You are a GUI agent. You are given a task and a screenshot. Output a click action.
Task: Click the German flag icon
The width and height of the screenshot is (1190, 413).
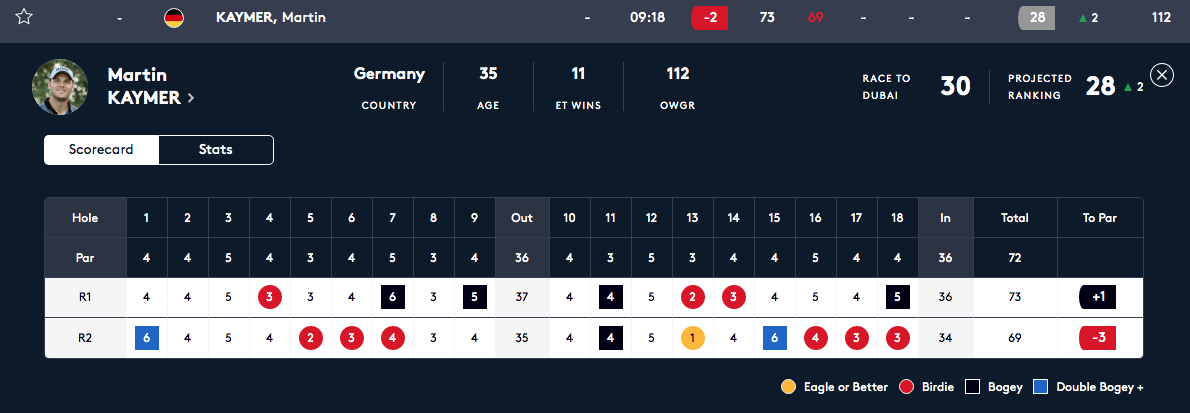coord(174,17)
